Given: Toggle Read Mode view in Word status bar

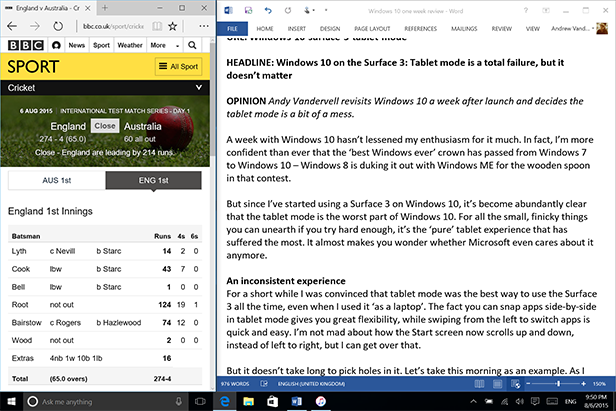Looking at the screenshot, I should click(x=479, y=384).
